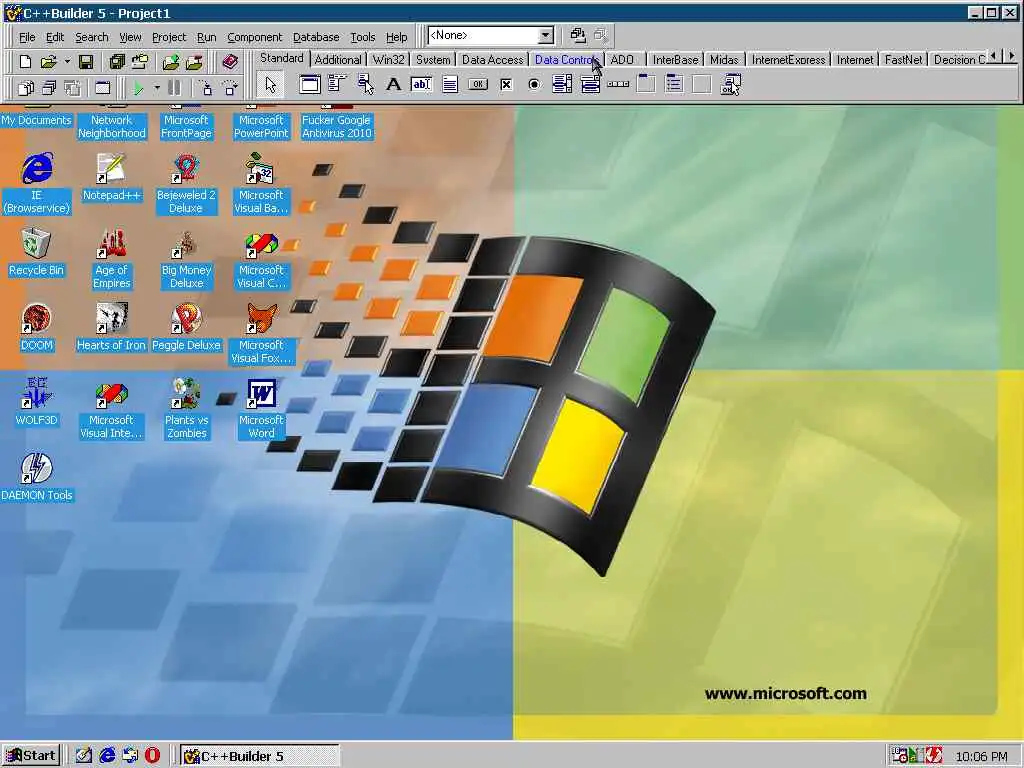Switch to the Additional palette tab
Image resolution: width=1024 pixels, height=768 pixels.
[338, 59]
